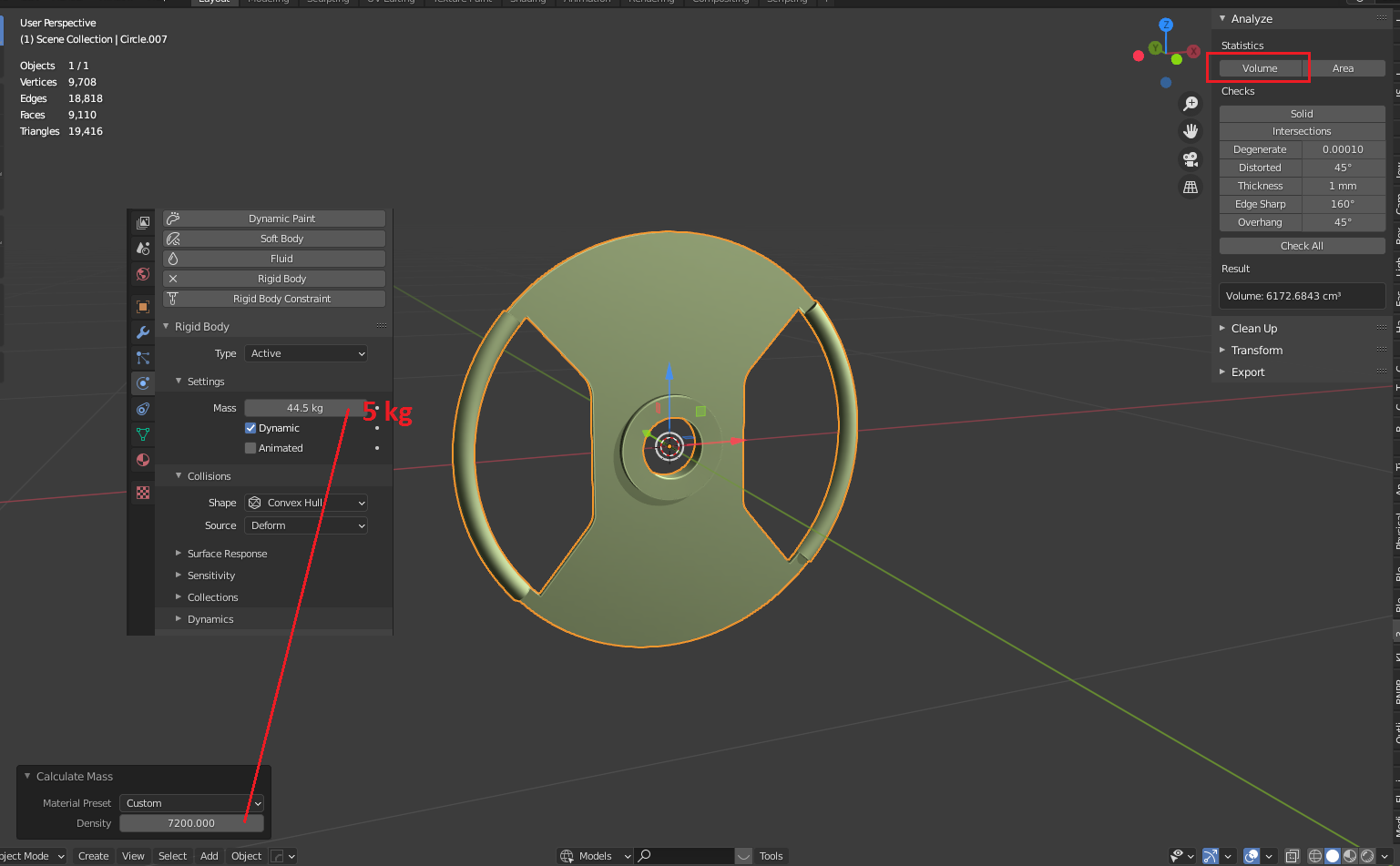Open the World properties tab icon
The image size is (1400, 866).
[143, 273]
